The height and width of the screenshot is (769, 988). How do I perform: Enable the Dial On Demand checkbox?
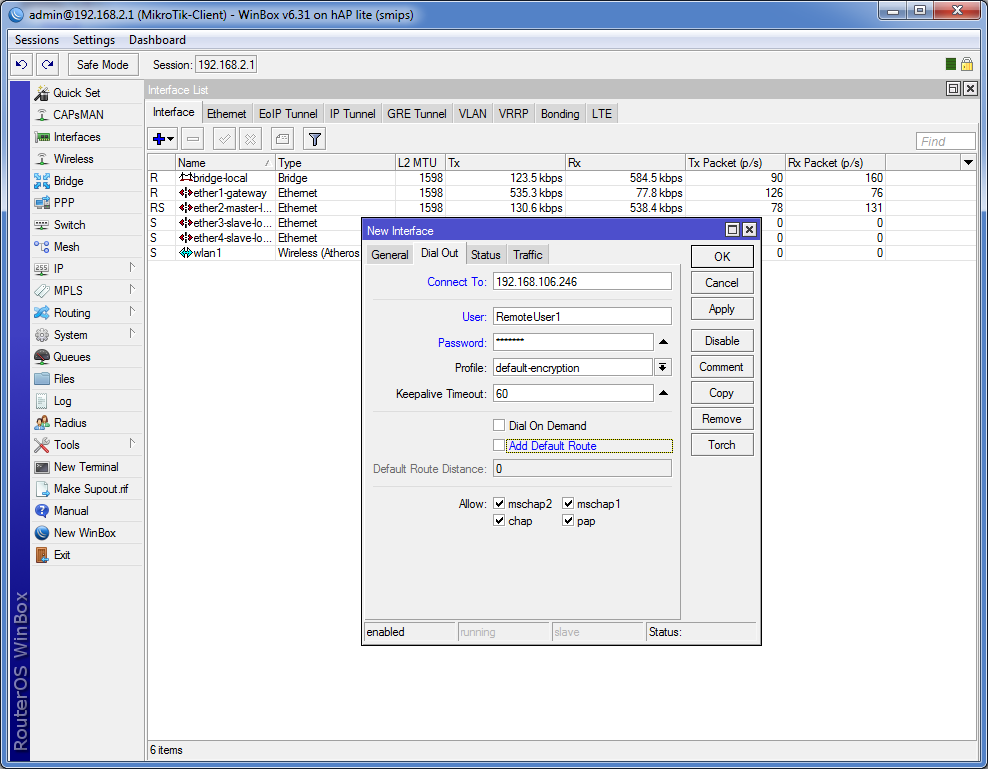pyautogui.click(x=500, y=426)
